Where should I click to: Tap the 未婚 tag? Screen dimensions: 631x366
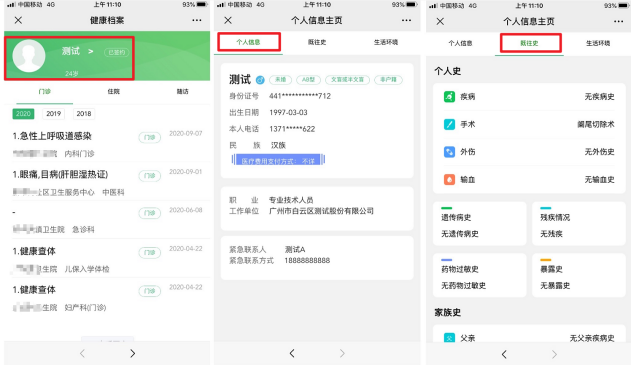tap(280, 80)
